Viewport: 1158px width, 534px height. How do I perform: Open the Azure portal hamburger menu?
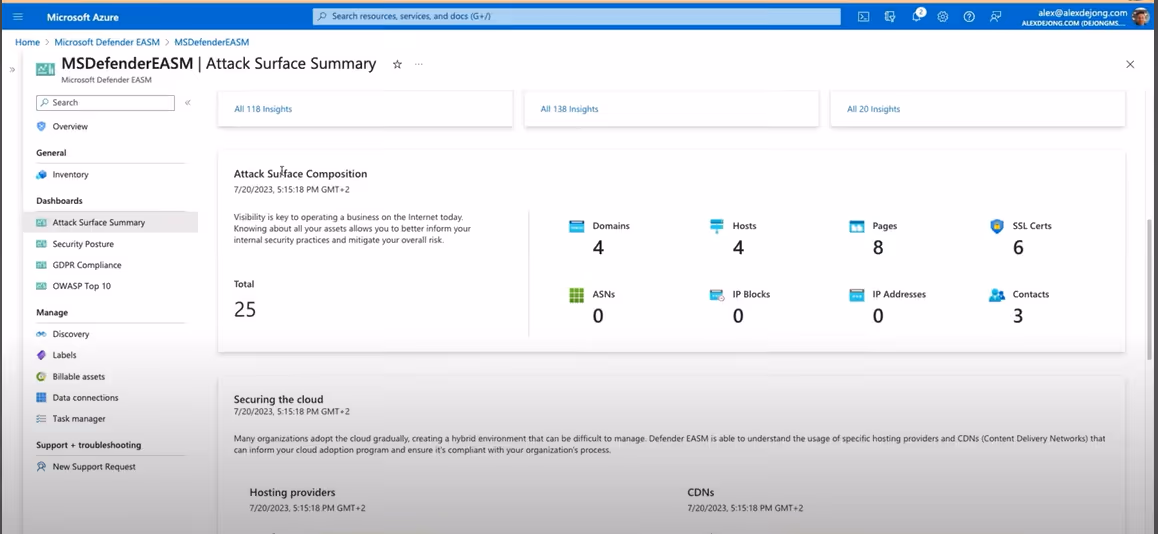click(x=18, y=16)
